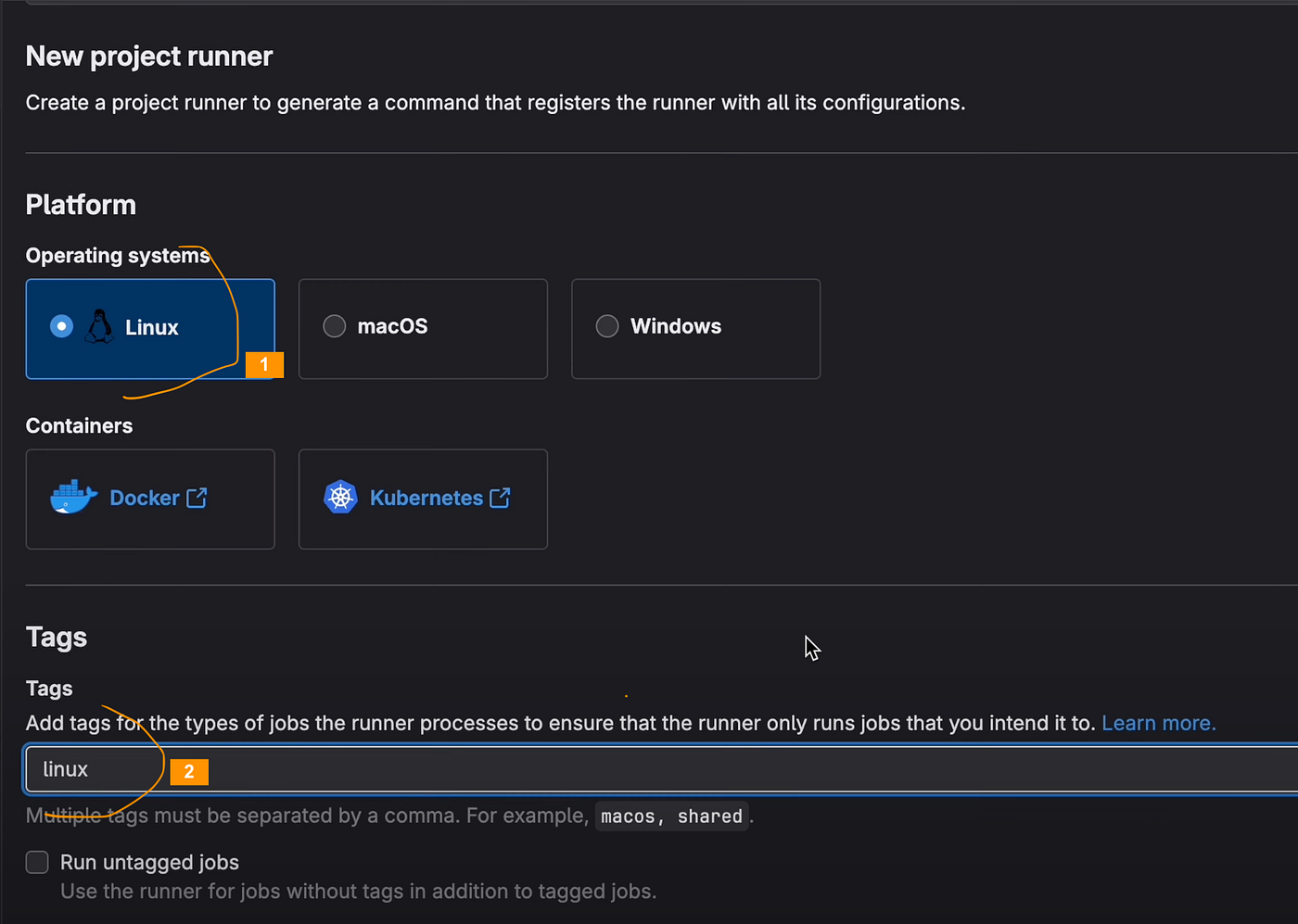1298x924 pixels.
Task: Click the Docker whale icon
Action: pos(73,498)
